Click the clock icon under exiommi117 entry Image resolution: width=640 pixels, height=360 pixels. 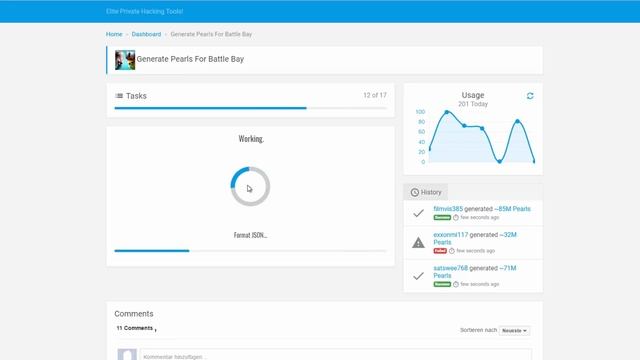point(451,251)
